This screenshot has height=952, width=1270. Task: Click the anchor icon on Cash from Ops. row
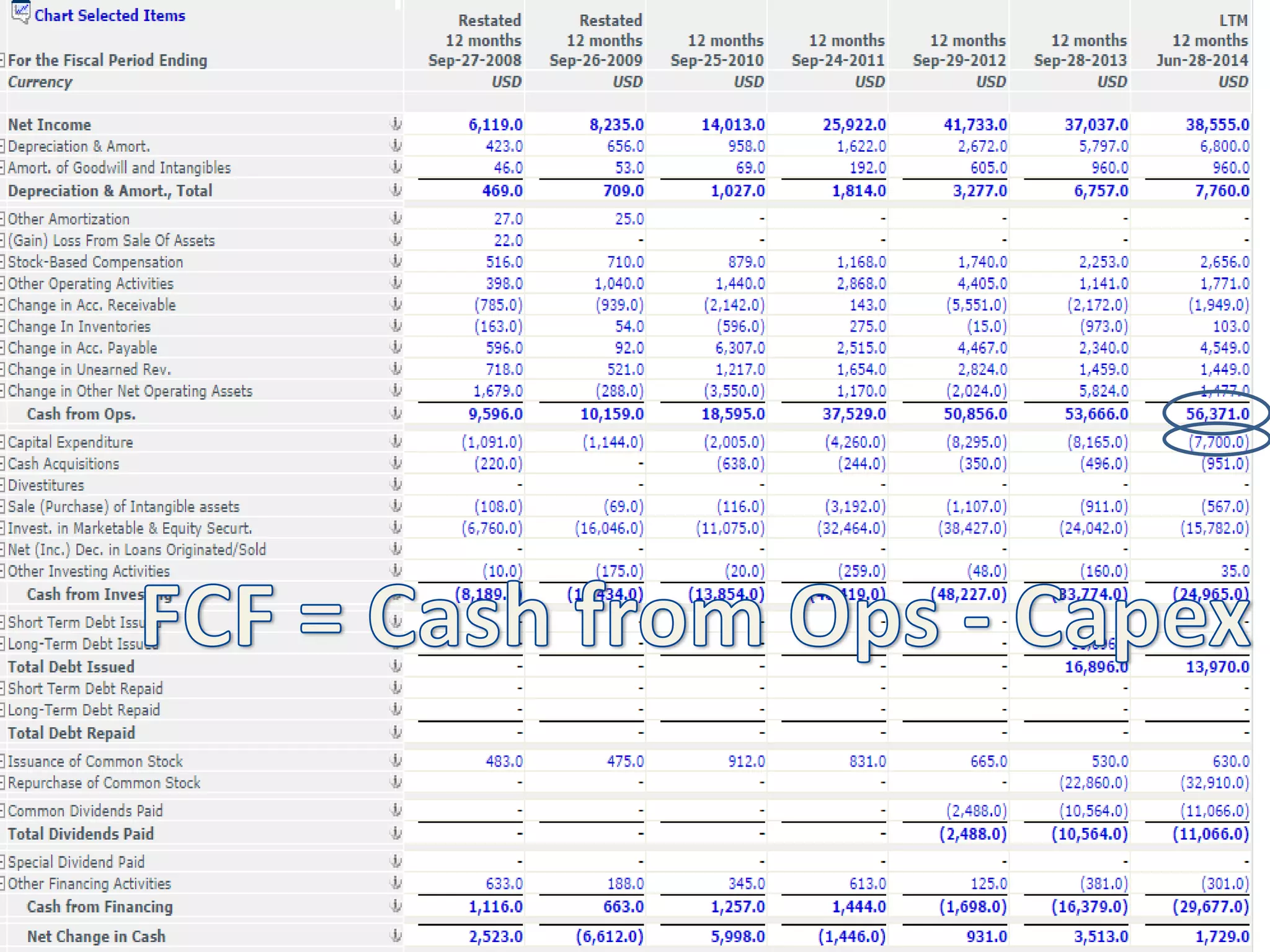(395, 413)
